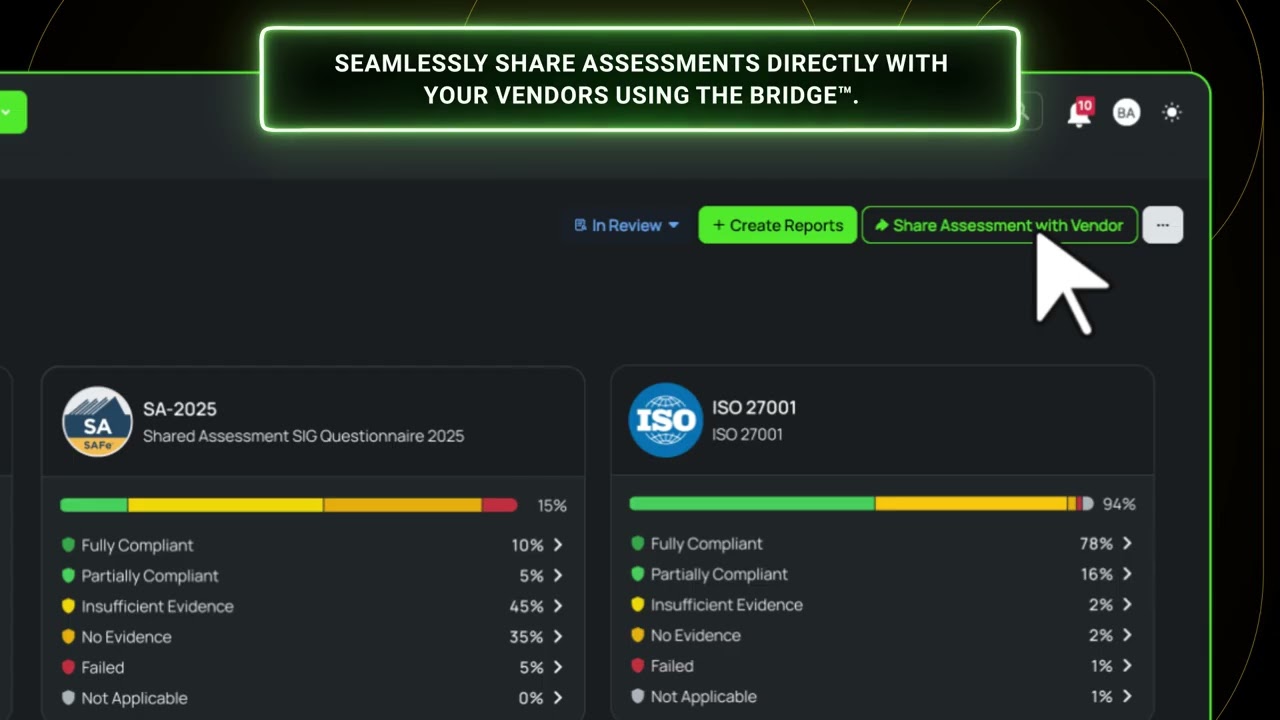The height and width of the screenshot is (720, 1280).
Task: Open the notifications bell with 10 badge
Action: (x=1080, y=113)
